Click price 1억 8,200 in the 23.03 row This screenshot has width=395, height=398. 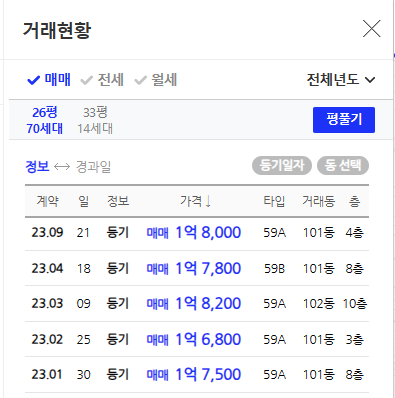[x=208, y=303]
